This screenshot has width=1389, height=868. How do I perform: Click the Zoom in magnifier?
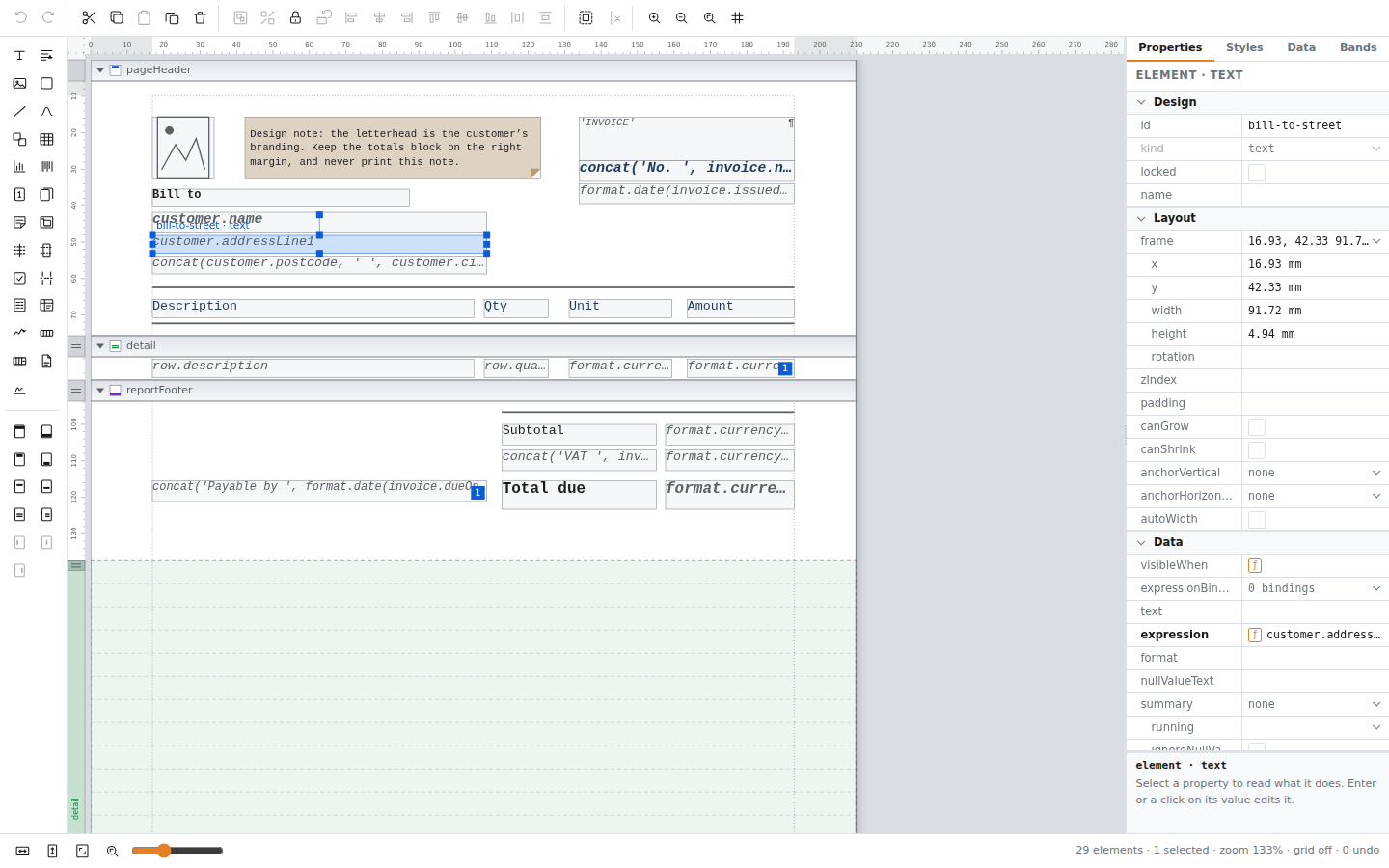pos(654,17)
